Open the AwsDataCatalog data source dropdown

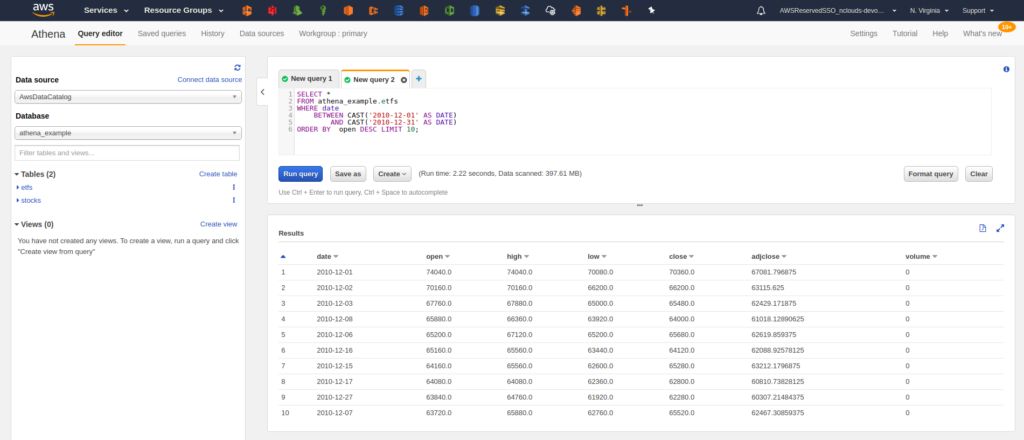pos(128,97)
